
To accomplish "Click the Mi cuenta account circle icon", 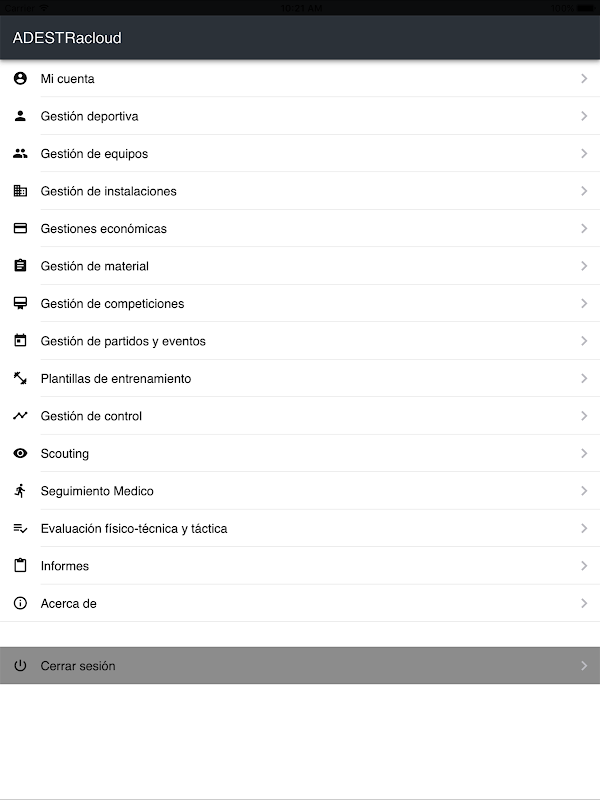I will tap(20, 79).
